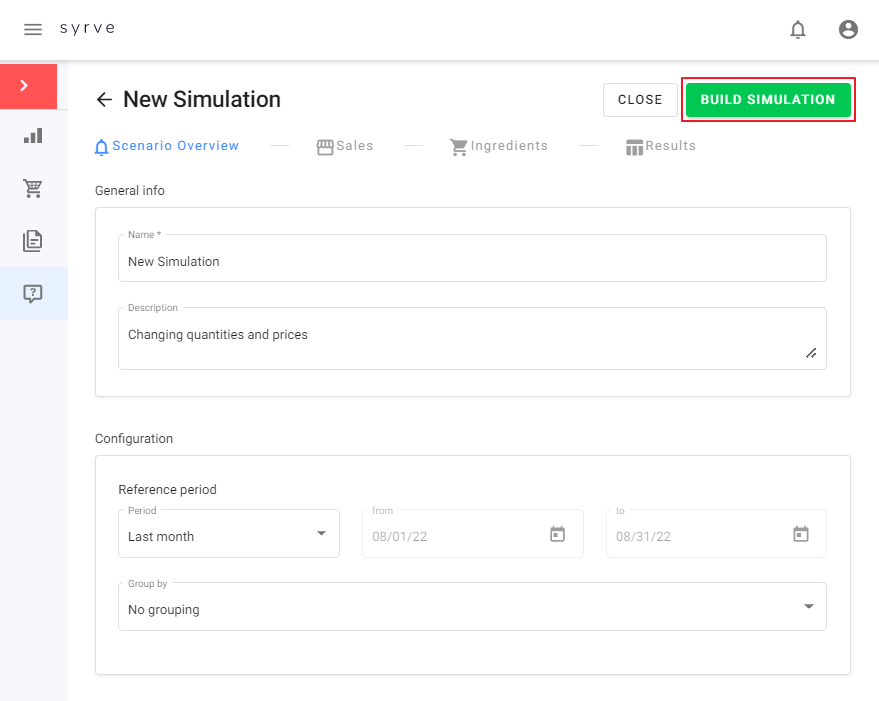Click into the Name input field
Screen dimensions: 879x701
[472, 261]
